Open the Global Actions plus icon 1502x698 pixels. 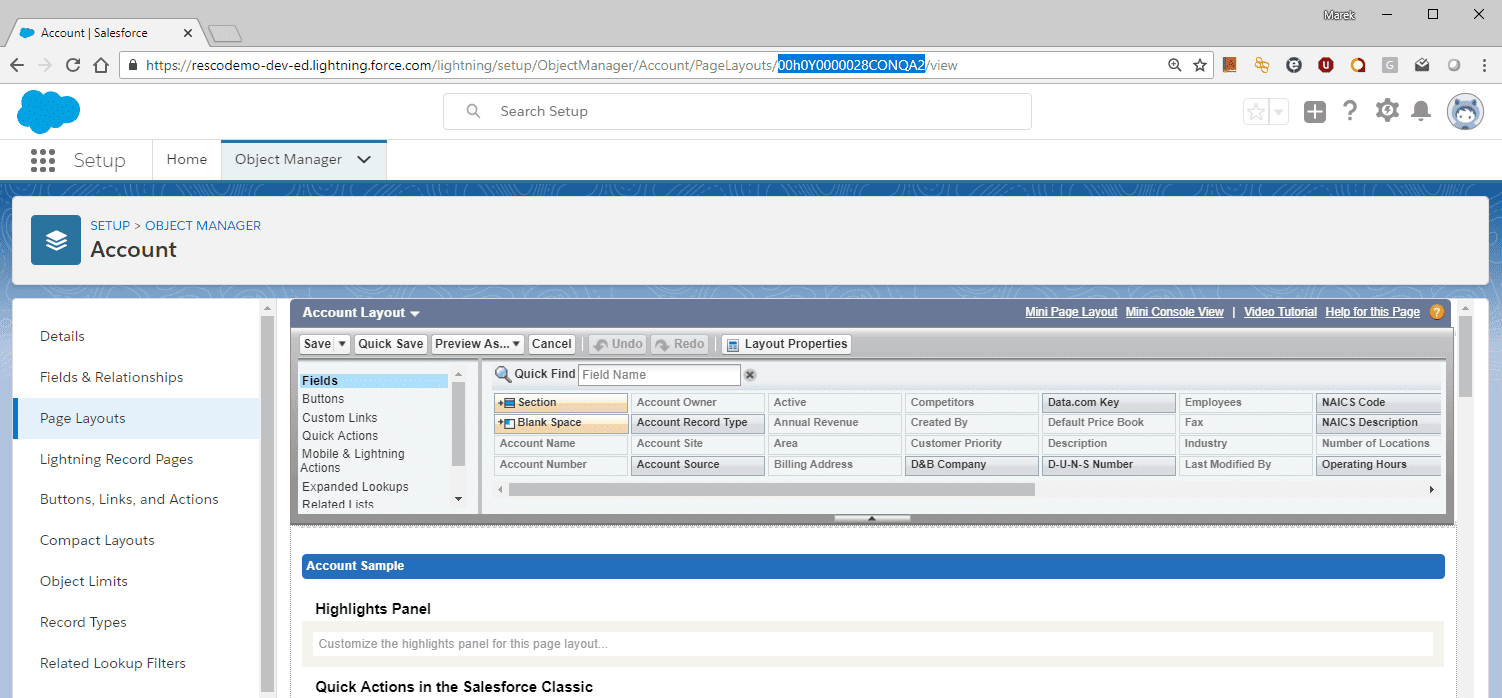[x=1315, y=112]
